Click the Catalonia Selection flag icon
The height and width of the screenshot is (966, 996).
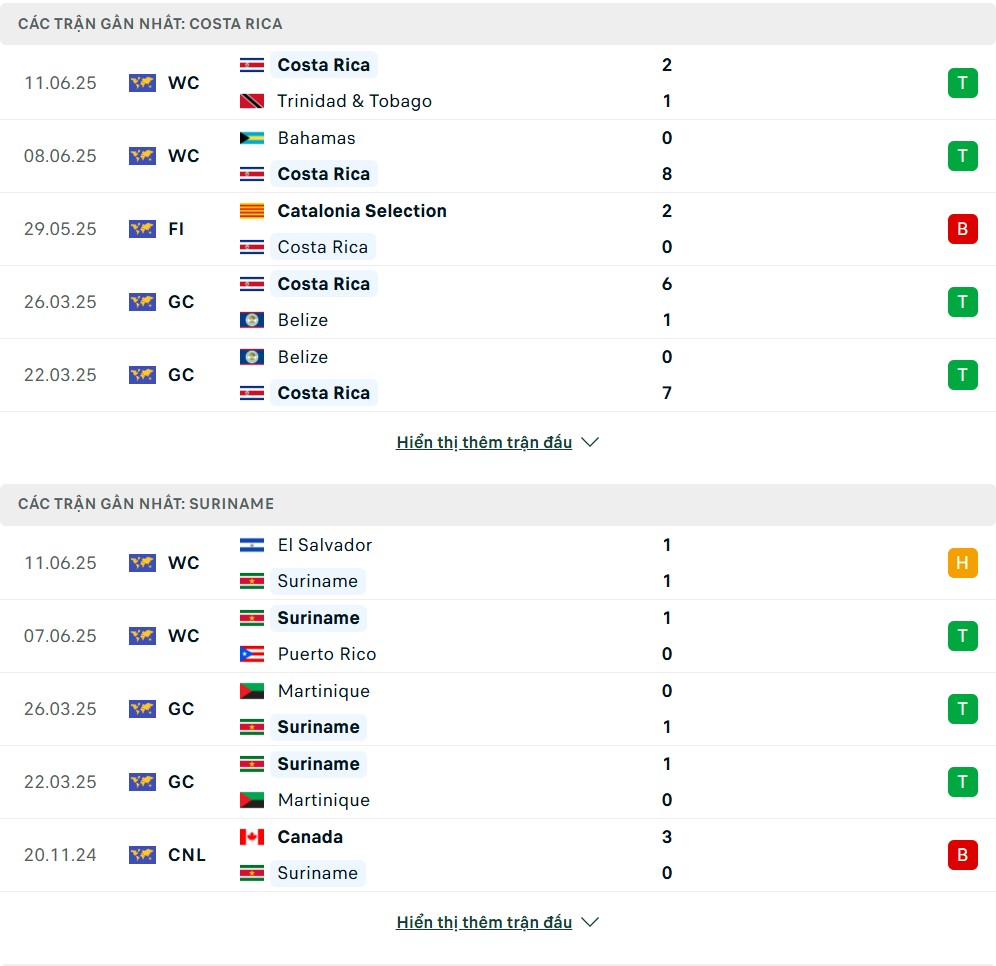coord(252,211)
